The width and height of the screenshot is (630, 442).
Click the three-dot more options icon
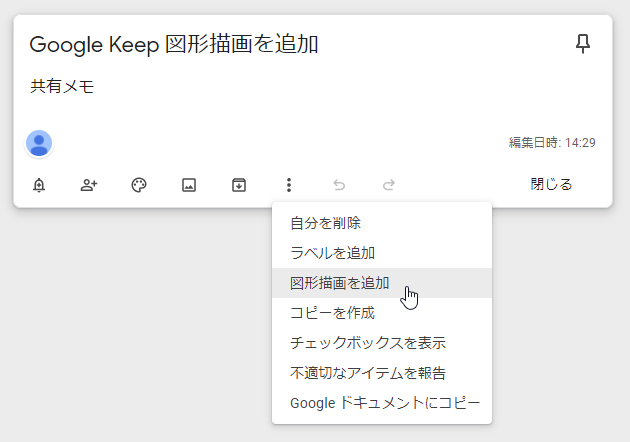pos(289,185)
